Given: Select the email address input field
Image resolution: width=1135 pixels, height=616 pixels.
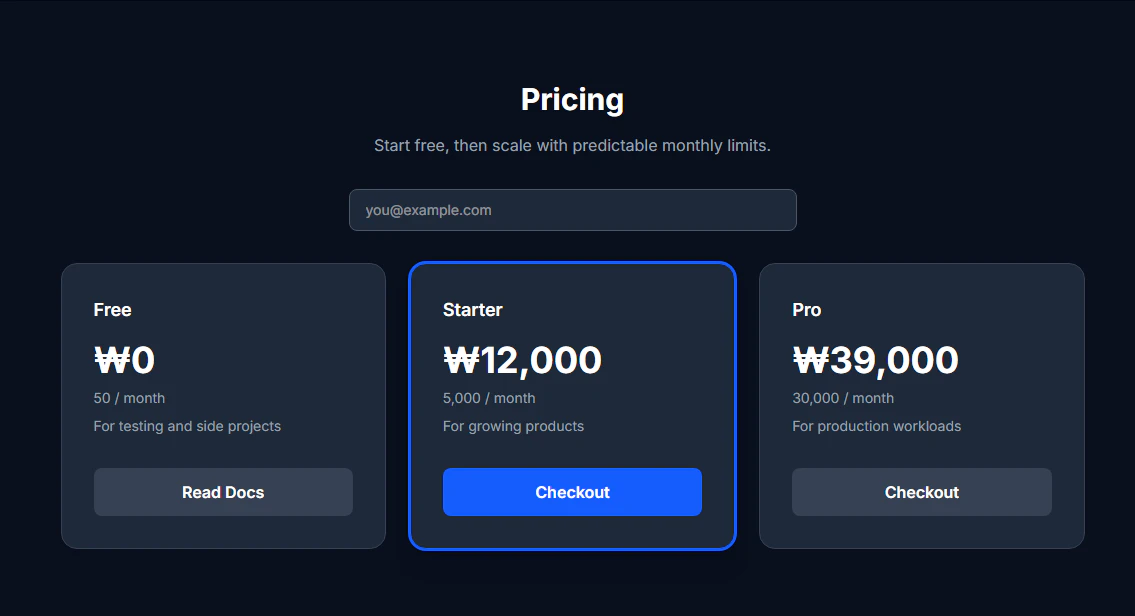Looking at the screenshot, I should pyautogui.click(x=572, y=210).
